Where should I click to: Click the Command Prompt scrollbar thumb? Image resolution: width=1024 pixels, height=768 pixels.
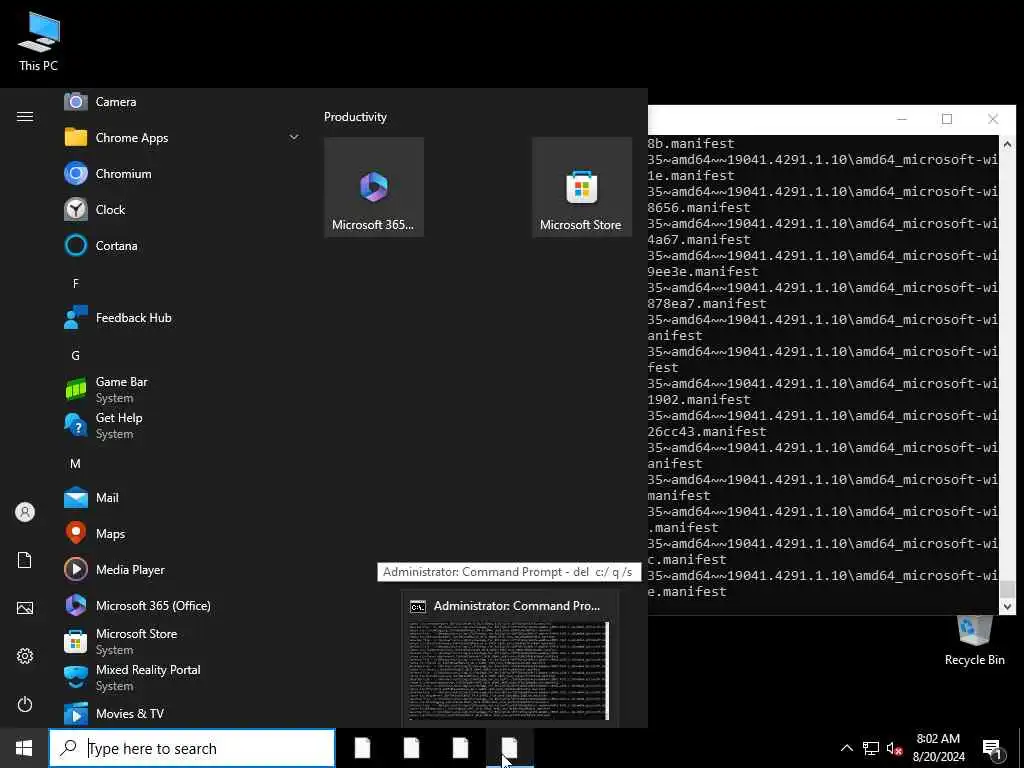1007,588
